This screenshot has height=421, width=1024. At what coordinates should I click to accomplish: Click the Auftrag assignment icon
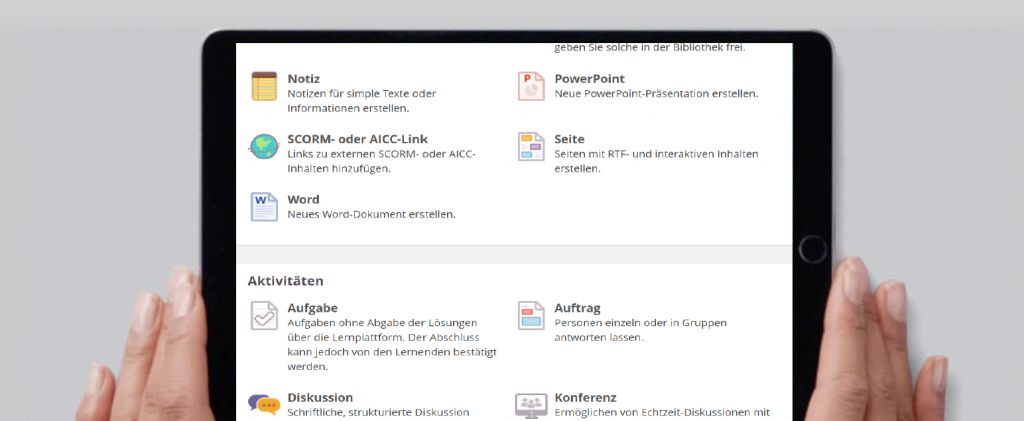[531, 316]
